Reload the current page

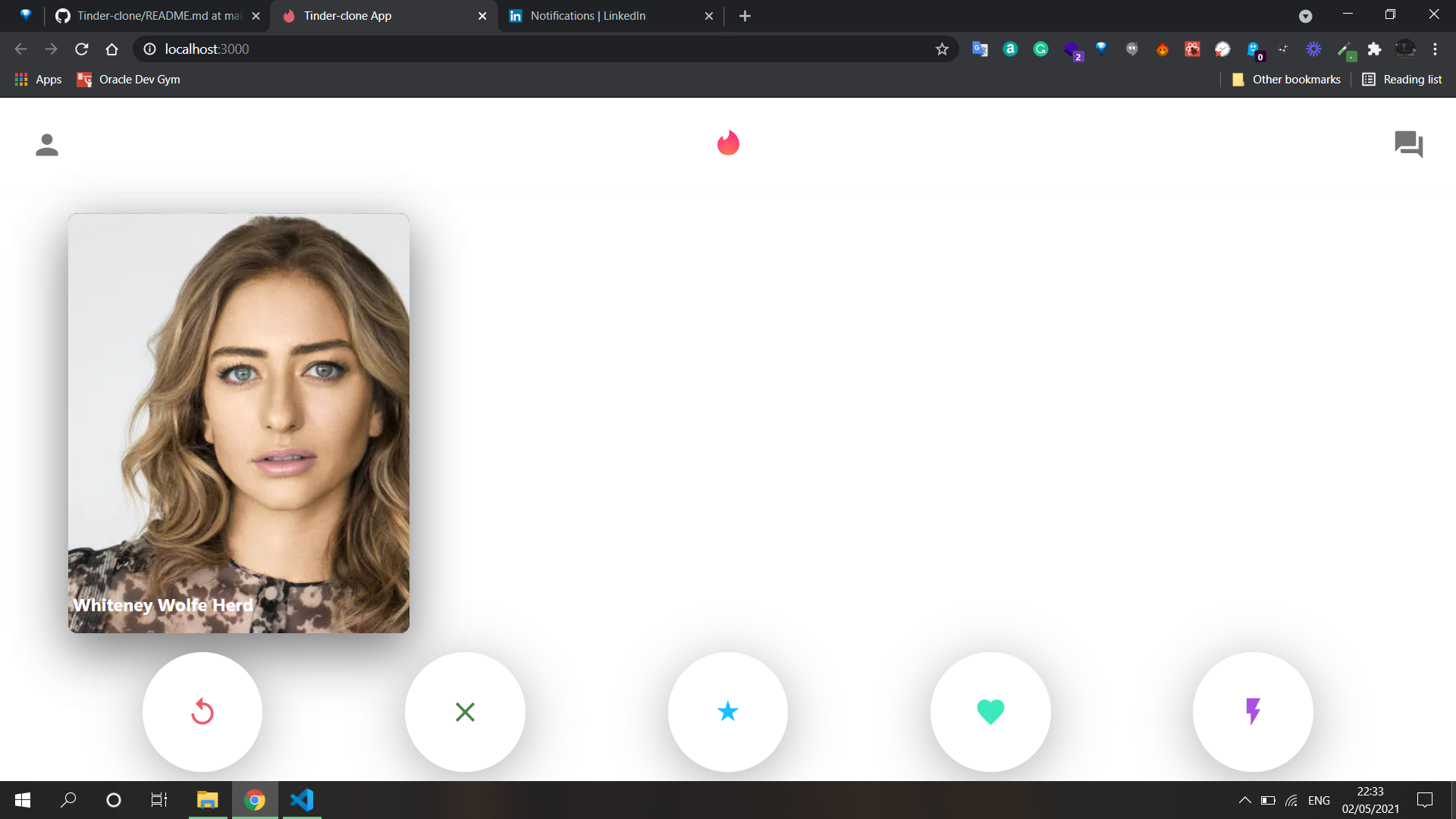point(82,49)
